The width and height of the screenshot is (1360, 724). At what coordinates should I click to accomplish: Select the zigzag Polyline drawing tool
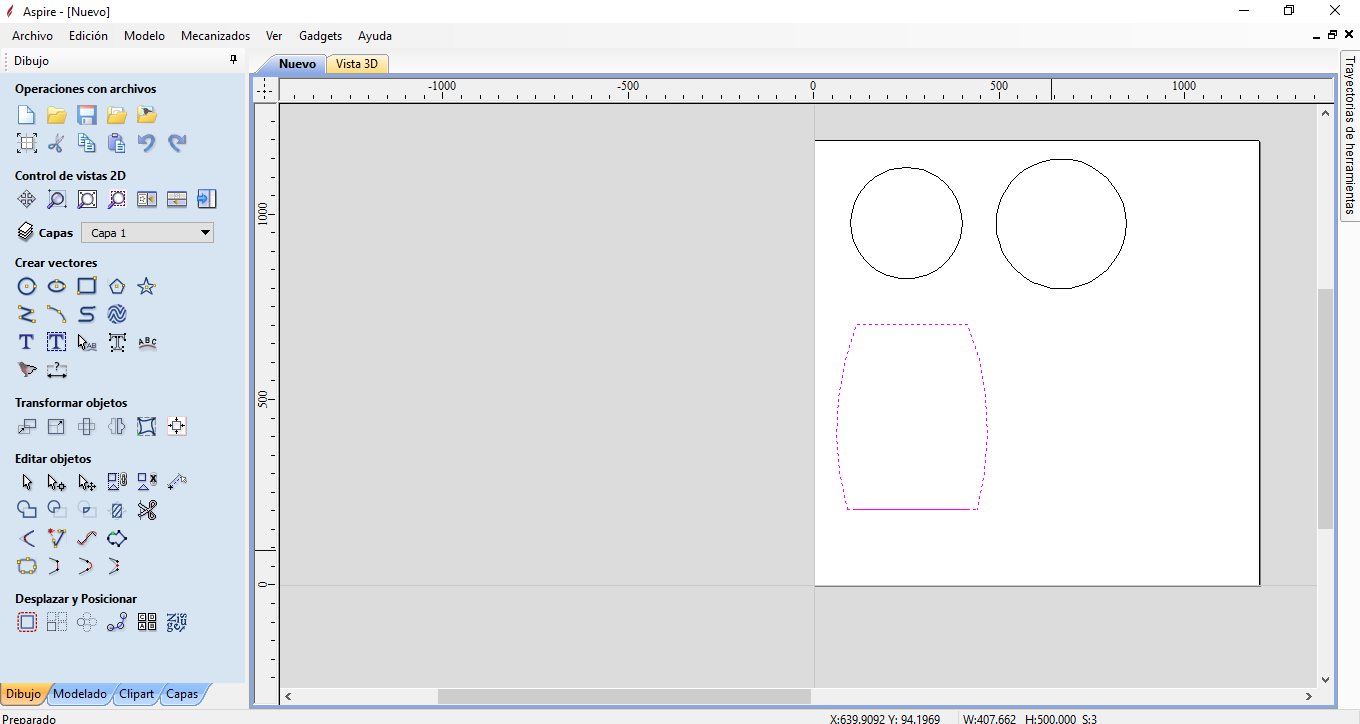click(x=27, y=315)
